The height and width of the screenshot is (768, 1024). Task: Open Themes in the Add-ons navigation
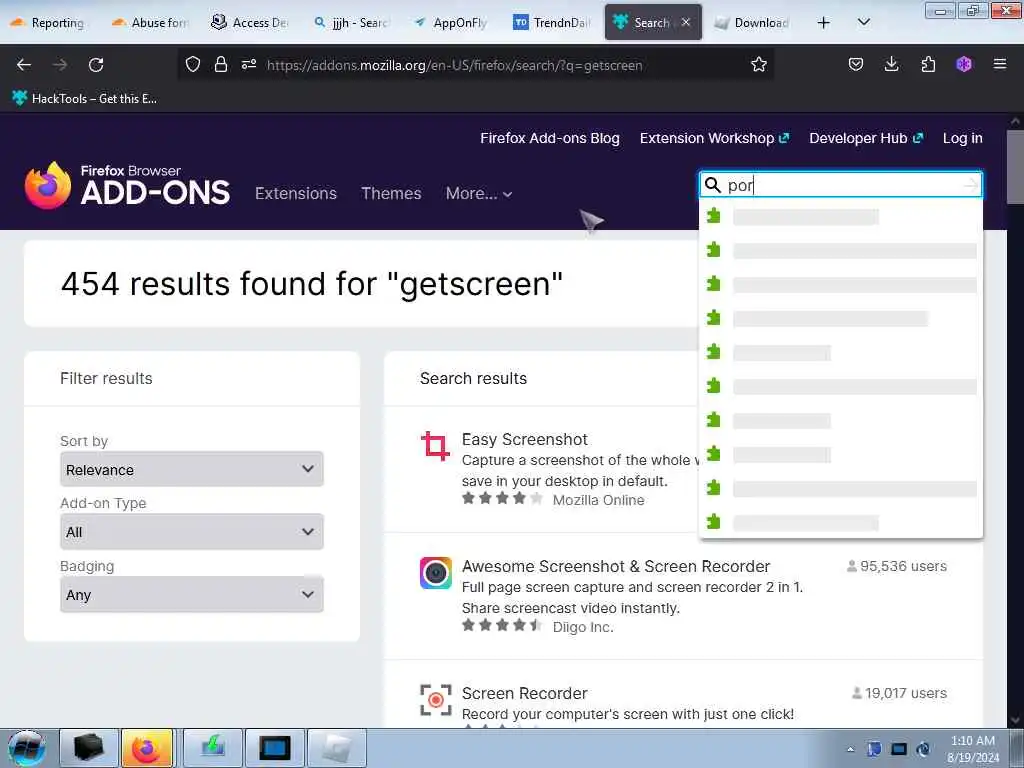pyautogui.click(x=391, y=193)
